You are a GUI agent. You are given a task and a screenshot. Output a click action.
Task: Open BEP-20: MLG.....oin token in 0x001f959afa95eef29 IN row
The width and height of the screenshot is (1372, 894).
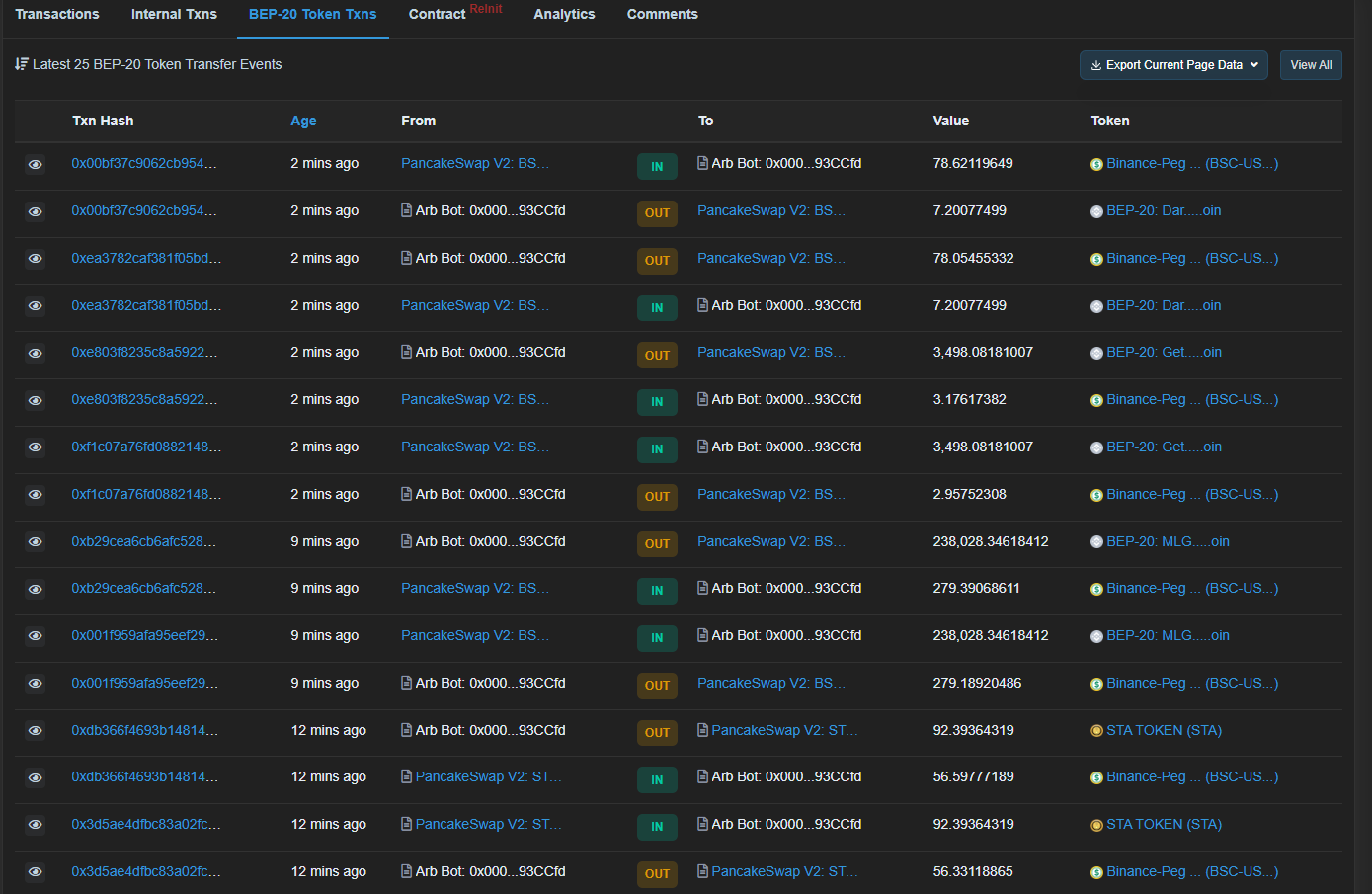coord(1168,635)
